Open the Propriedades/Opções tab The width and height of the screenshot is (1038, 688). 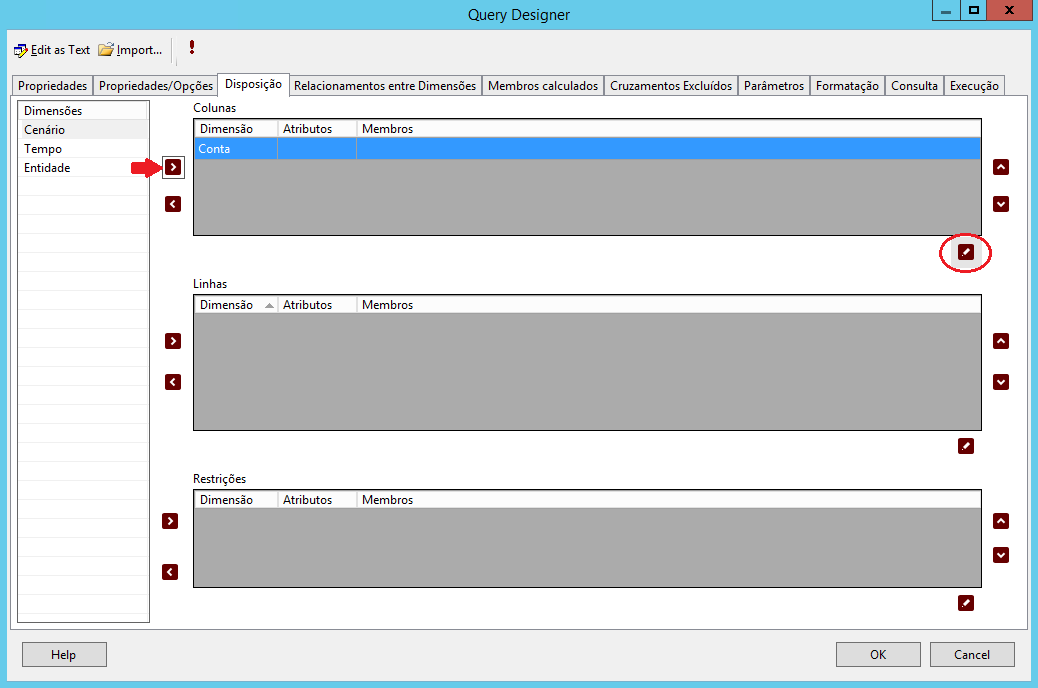[156, 86]
